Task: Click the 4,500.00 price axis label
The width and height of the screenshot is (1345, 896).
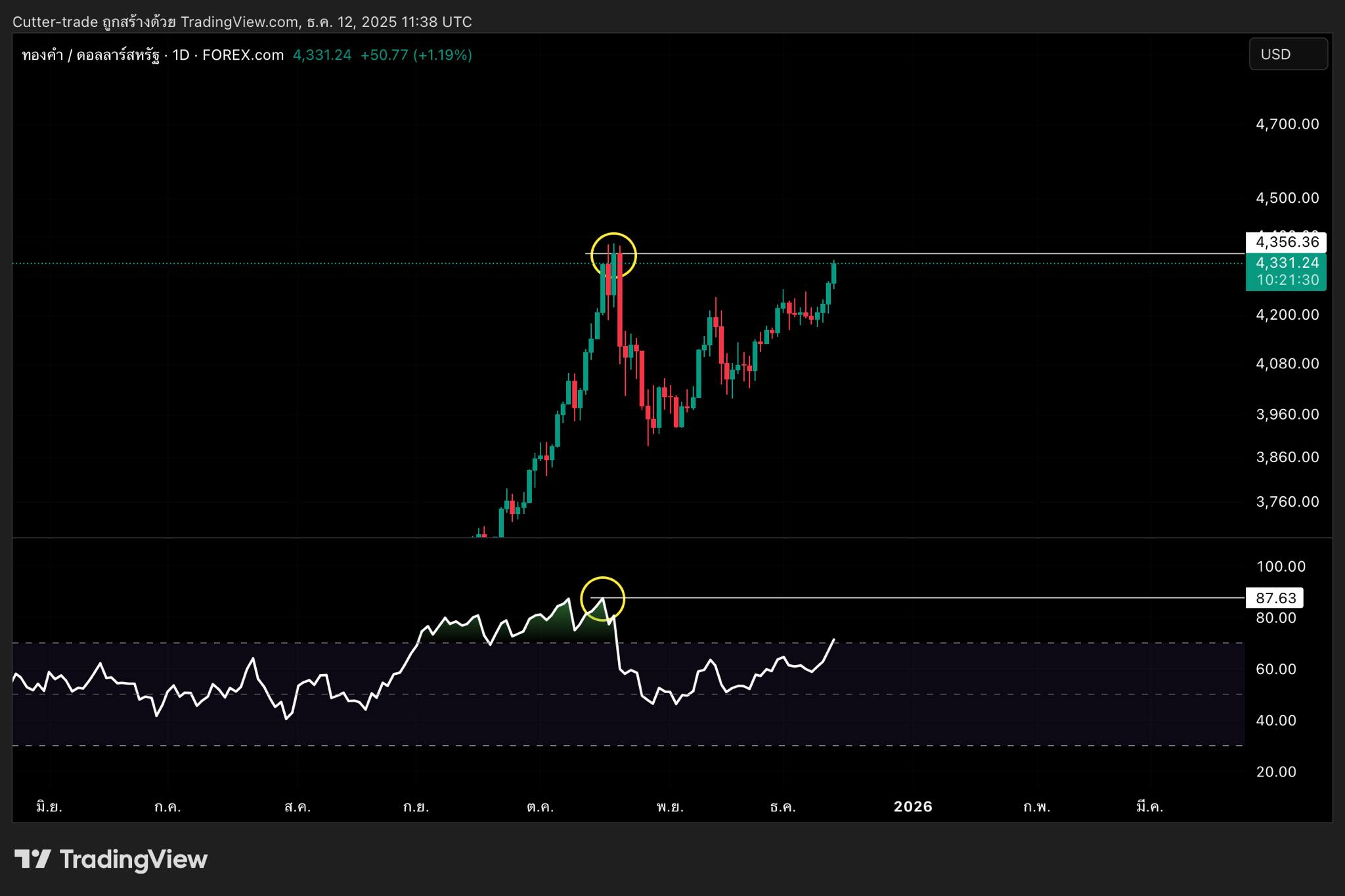Action: pyautogui.click(x=1287, y=198)
